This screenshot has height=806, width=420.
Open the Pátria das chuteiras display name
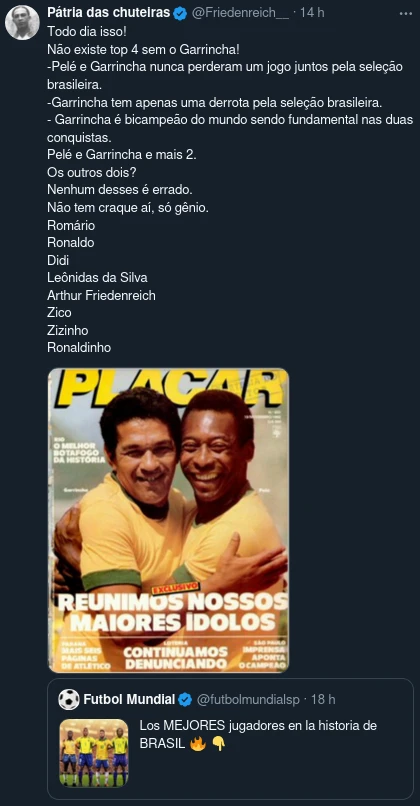[x=108, y=13]
